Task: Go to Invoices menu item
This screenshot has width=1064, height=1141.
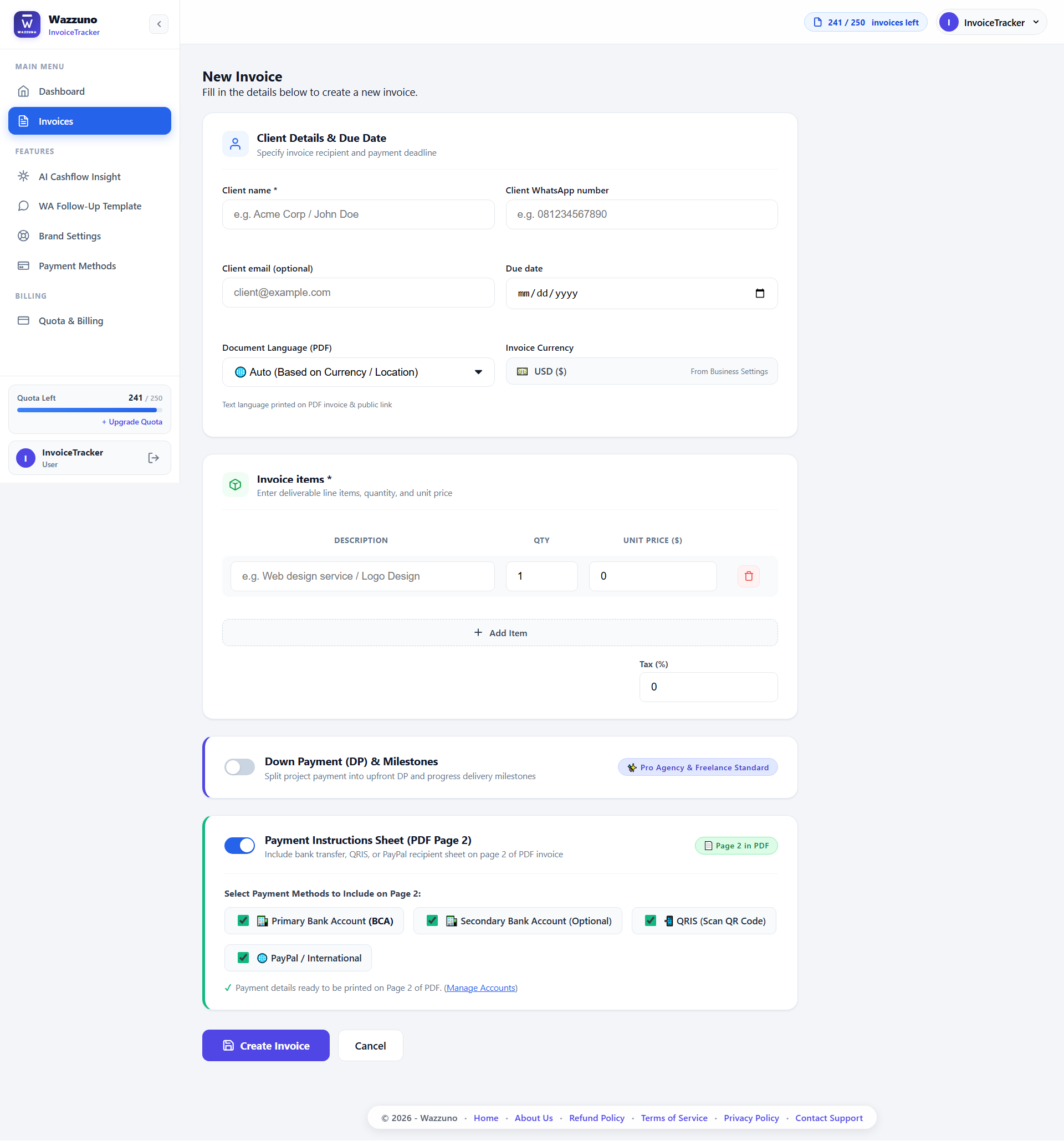Action: pos(90,121)
